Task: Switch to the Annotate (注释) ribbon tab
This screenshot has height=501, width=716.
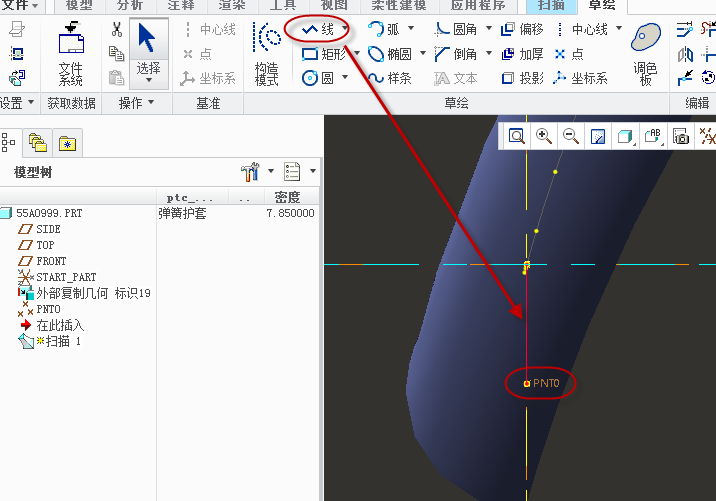Action: tap(181, 5)
